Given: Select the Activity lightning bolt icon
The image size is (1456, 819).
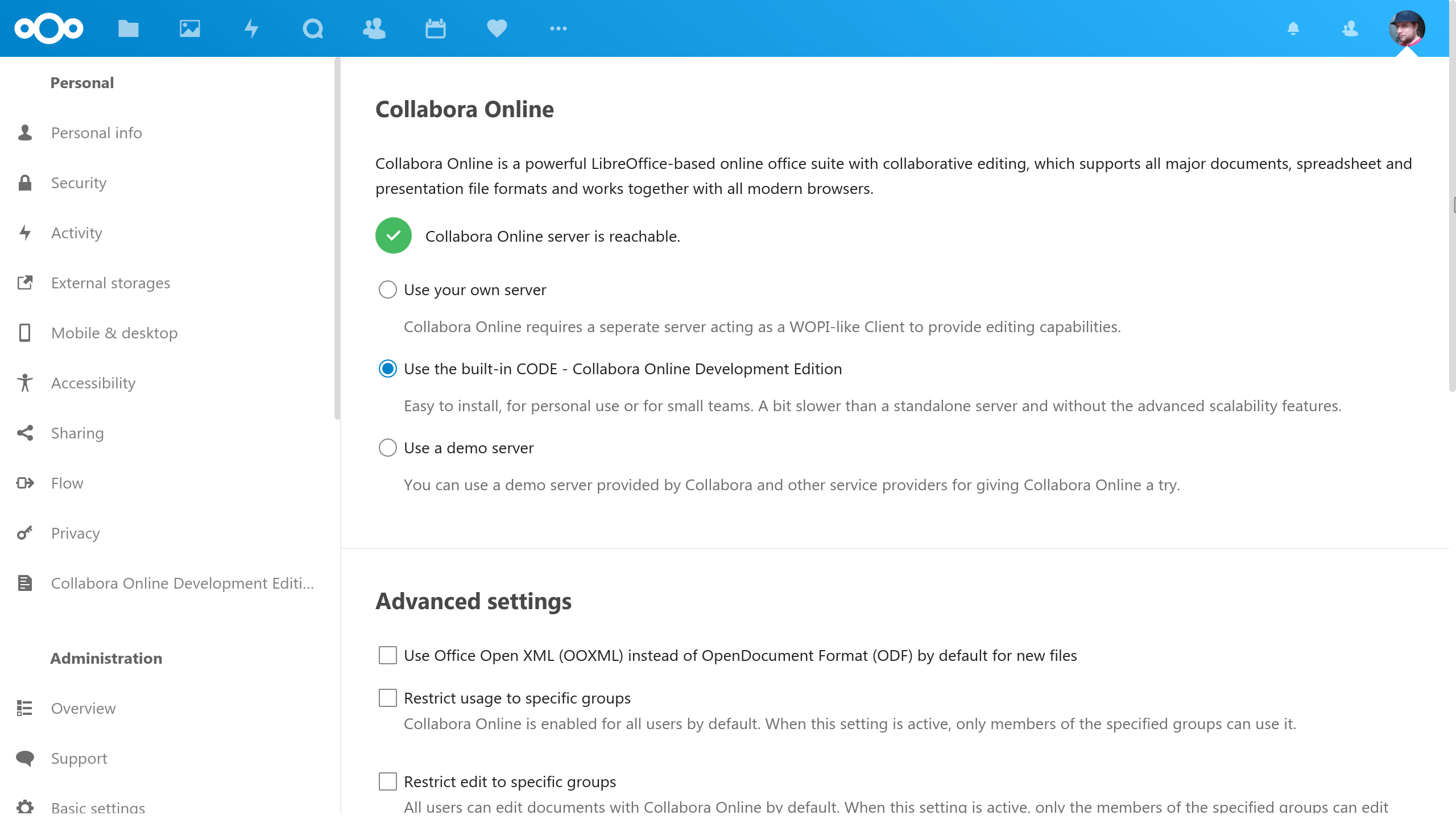Looking at the screenshot, I should click(26, 233).
